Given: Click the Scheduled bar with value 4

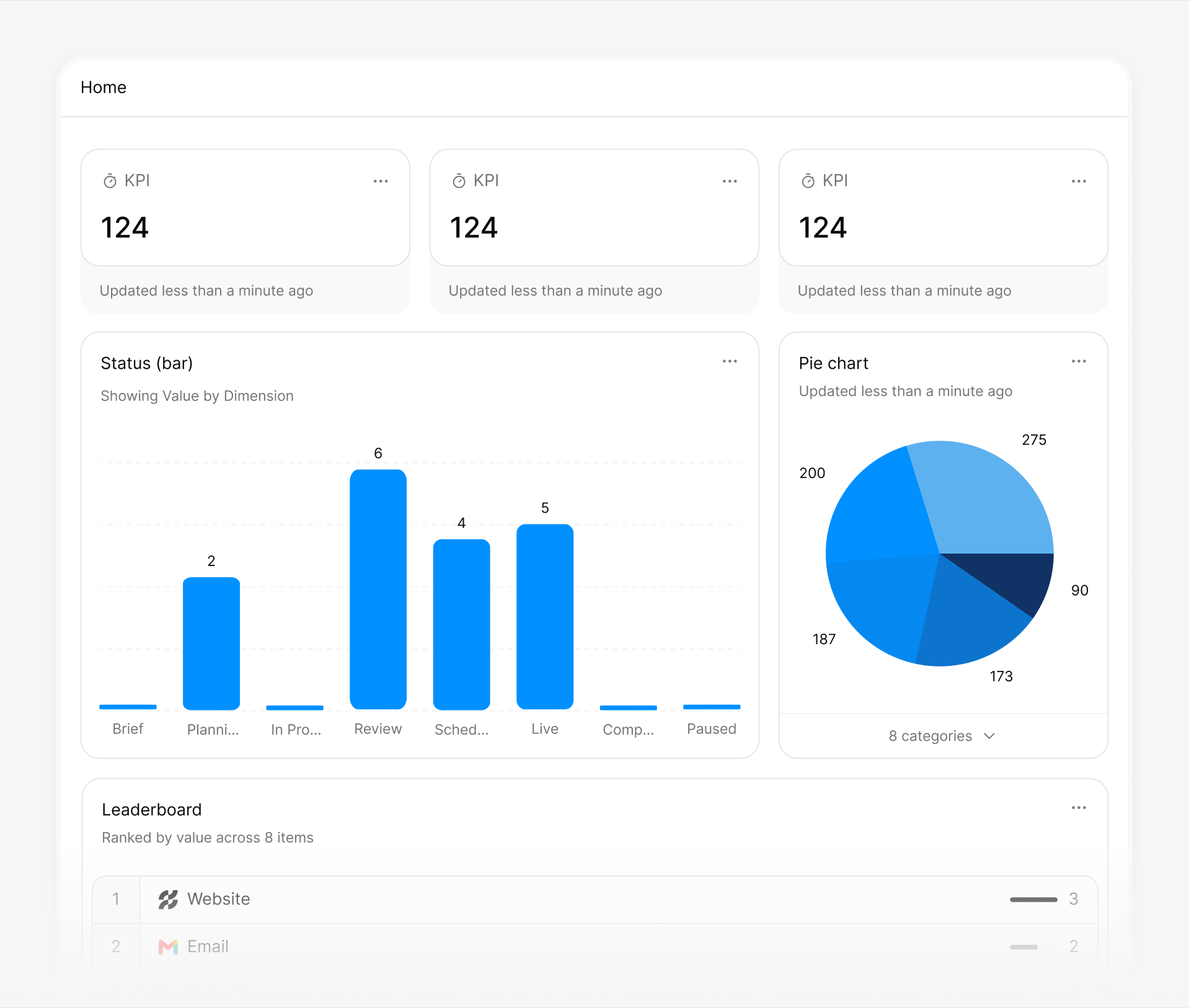Looking at the screenshot, I should (x=462, y=624).
